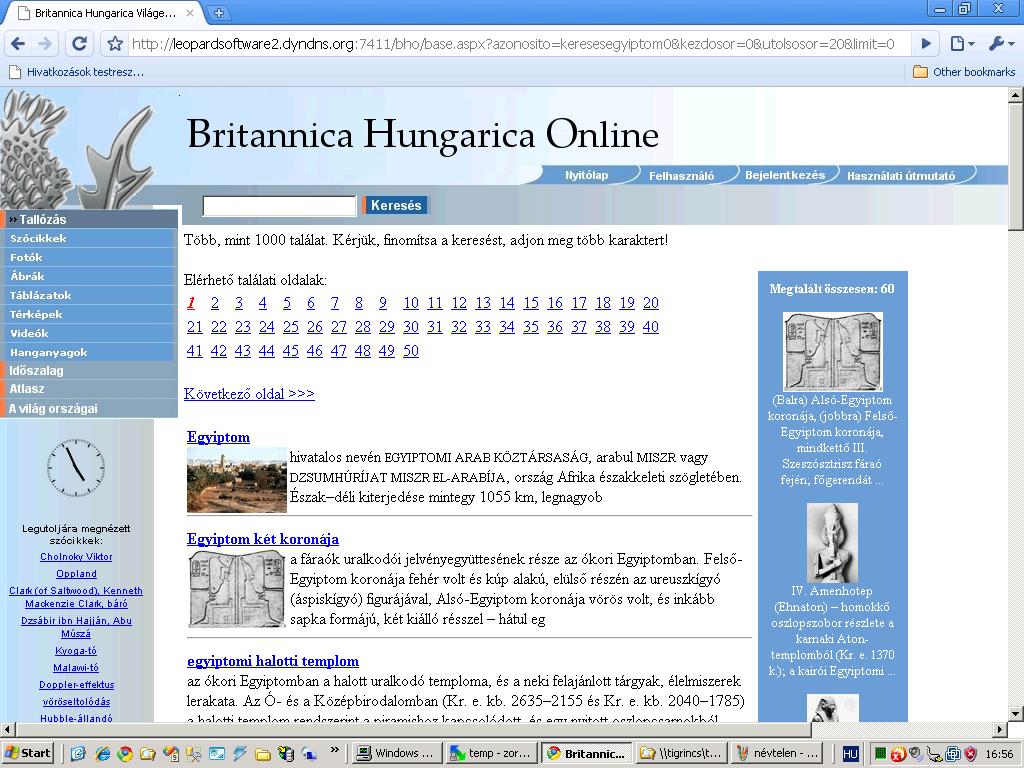1024x768 pixels.
Task: Focus the Britannica search text box
Action: pos(280,206)
